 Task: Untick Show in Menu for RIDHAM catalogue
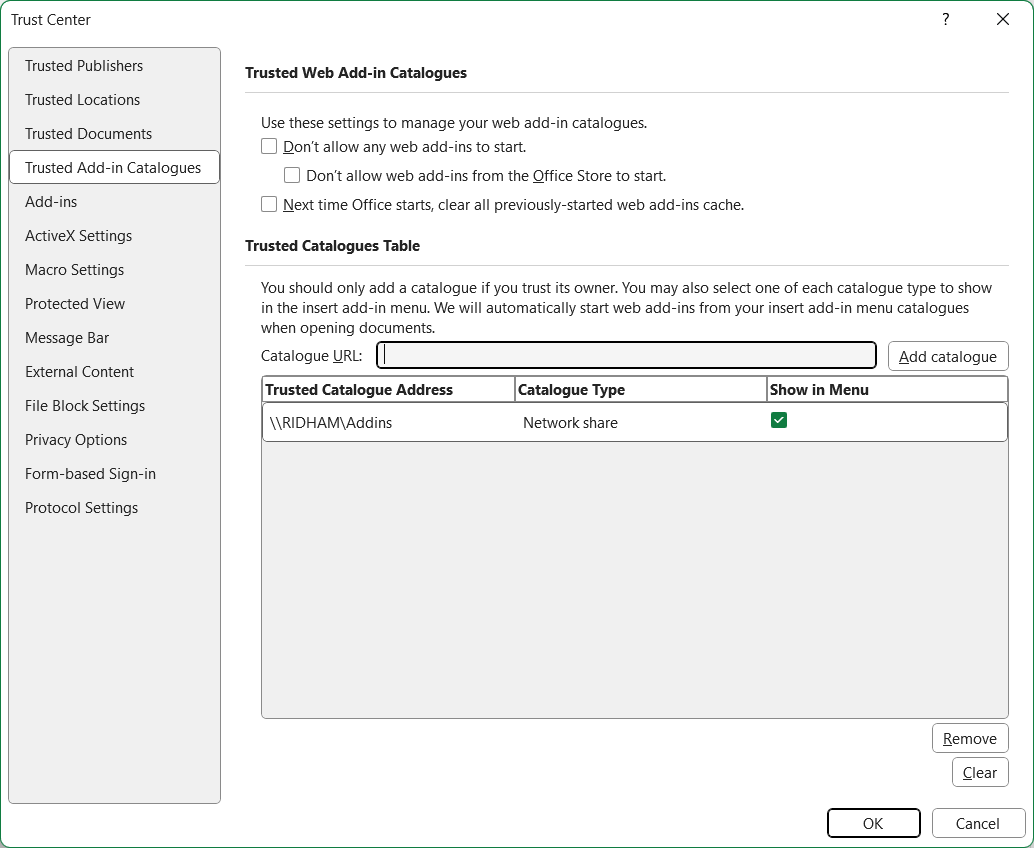click(779, 421)
